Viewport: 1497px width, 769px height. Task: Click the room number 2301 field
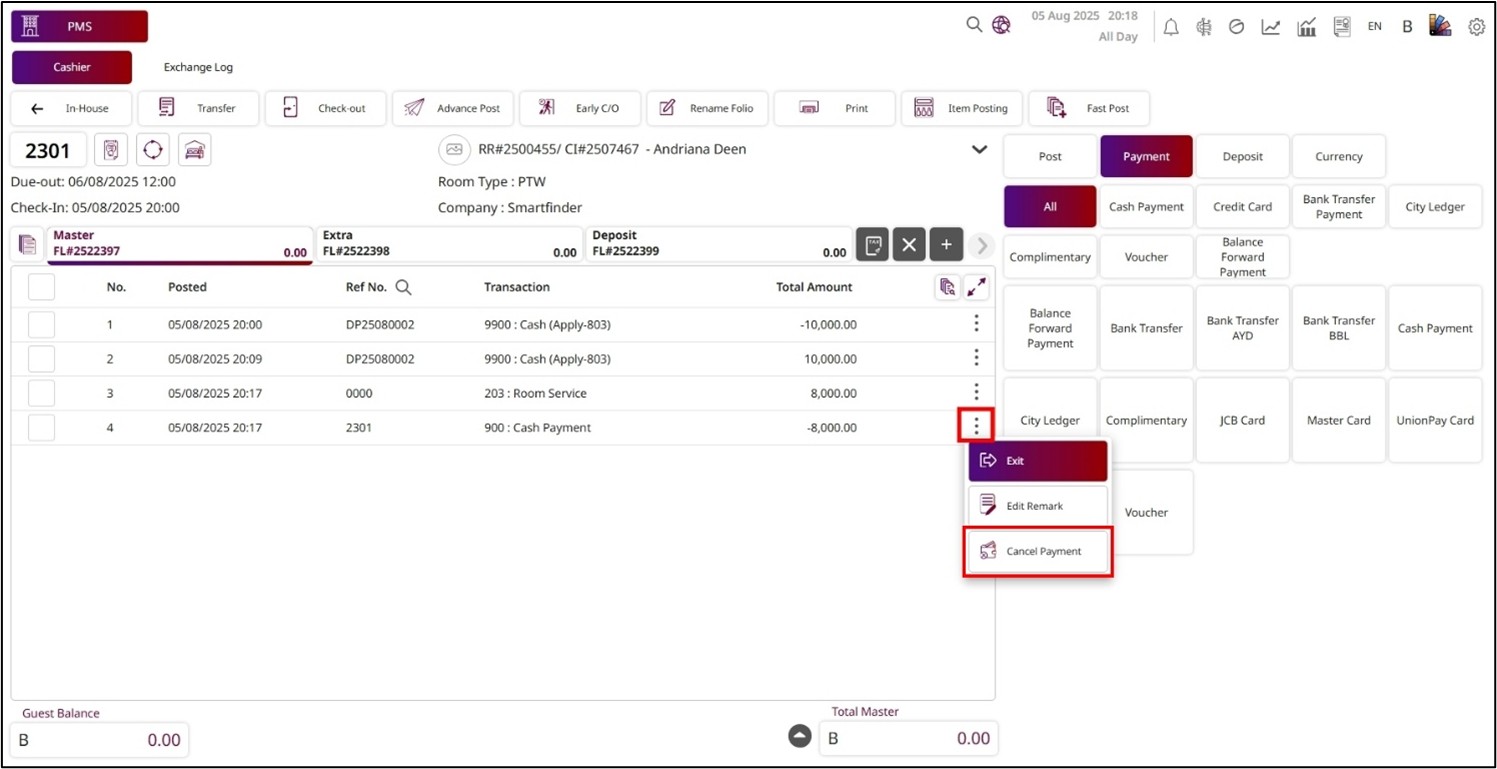click(48, 151)
